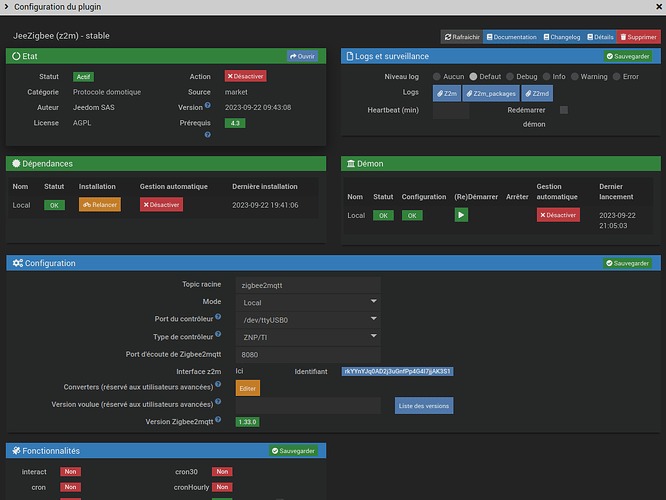Click Ouvrir in the Etat panel
The image size is (666, 500).
point(302,56)
